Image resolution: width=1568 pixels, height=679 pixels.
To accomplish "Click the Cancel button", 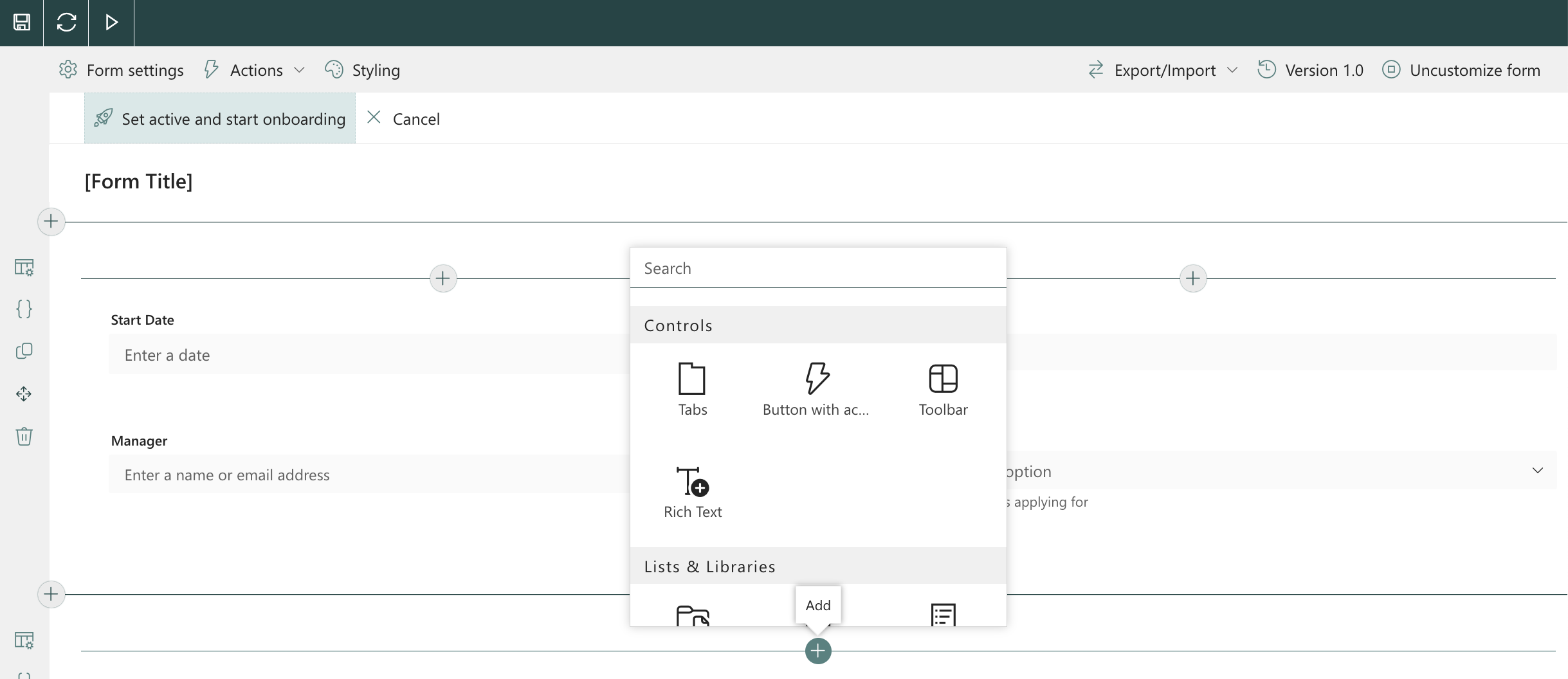I will pos(403,118).
